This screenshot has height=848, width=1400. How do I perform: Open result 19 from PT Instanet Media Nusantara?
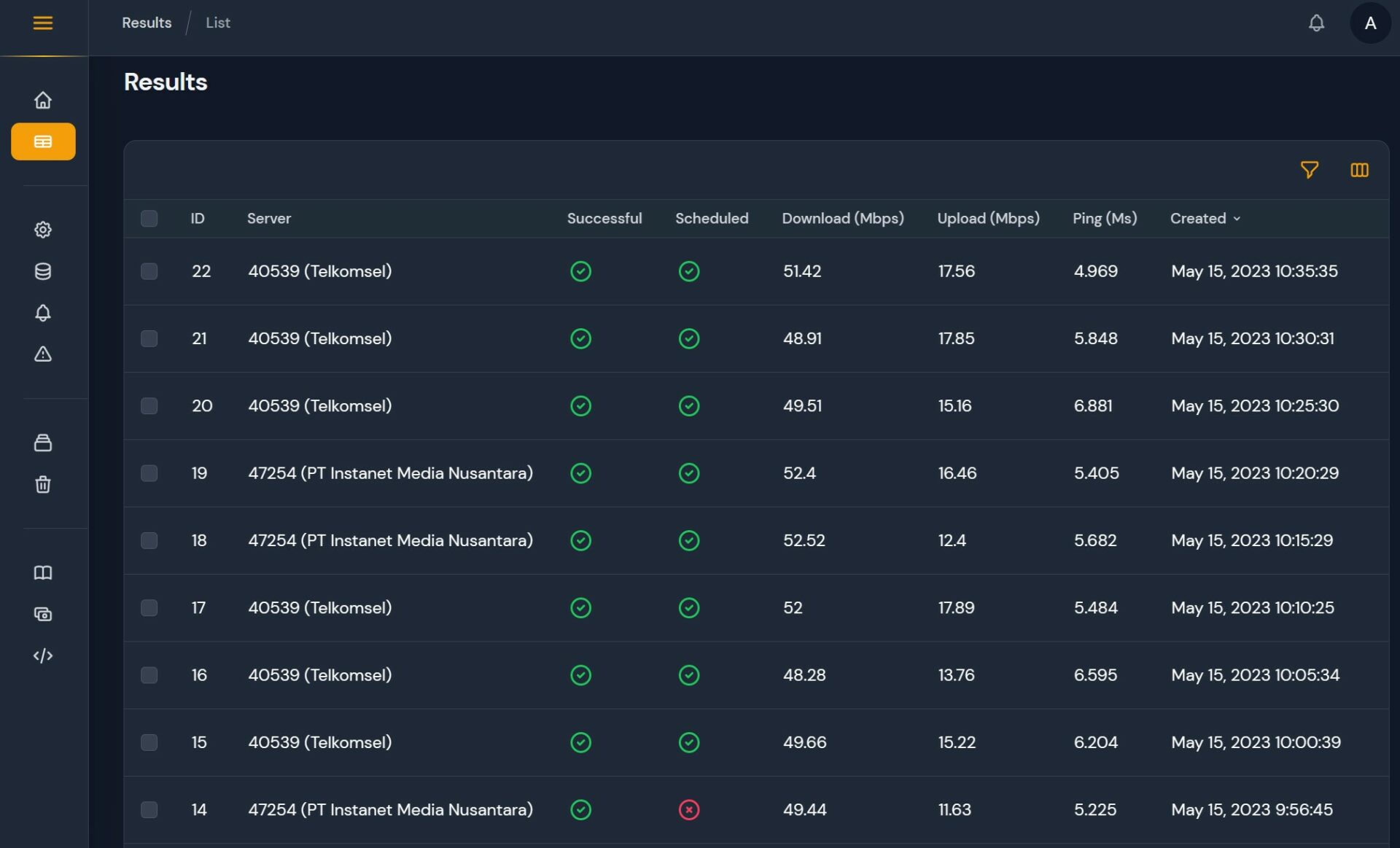pos(391,472)
